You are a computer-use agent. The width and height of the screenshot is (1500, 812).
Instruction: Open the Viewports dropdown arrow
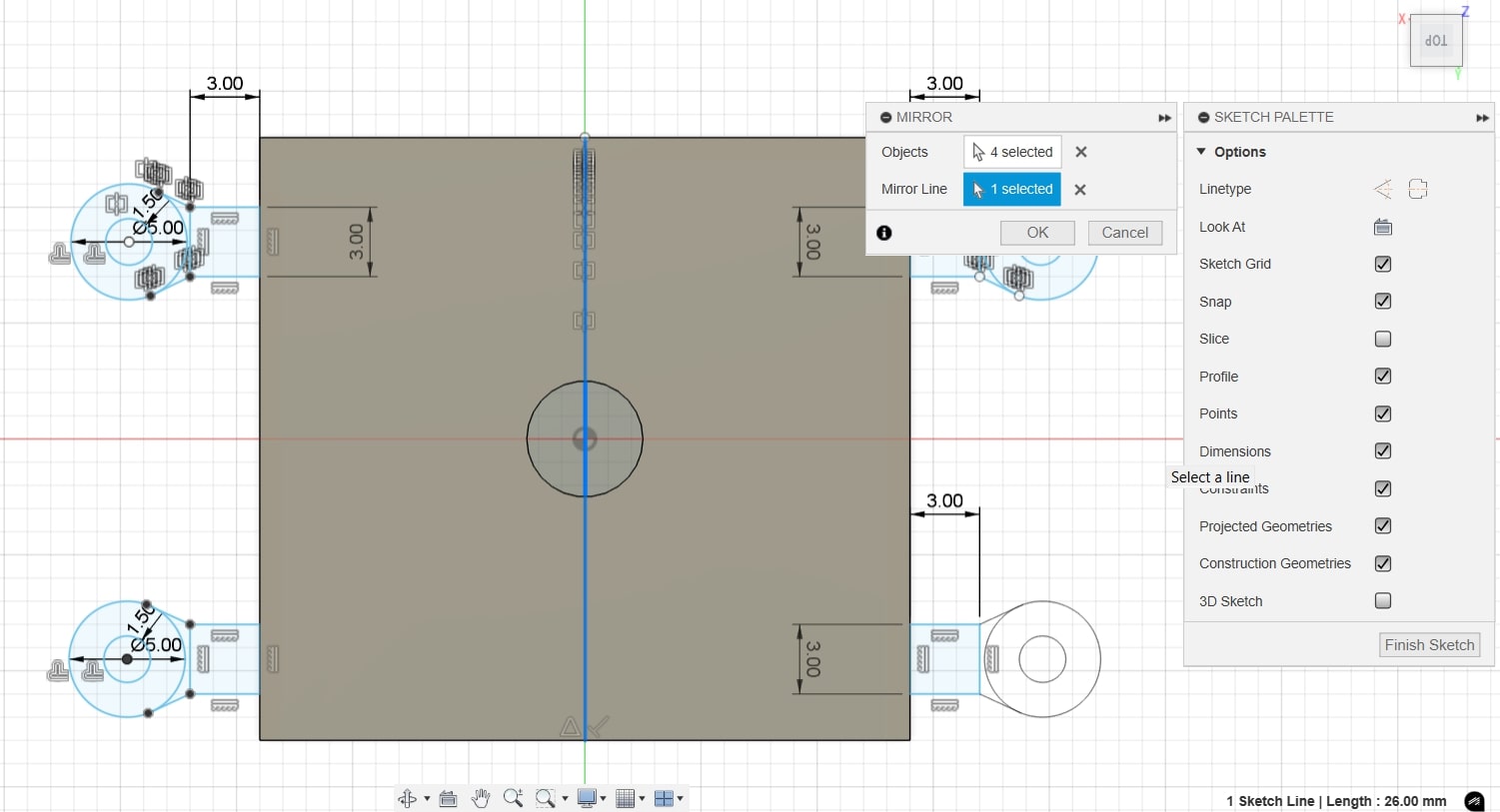click(x=681, y=799)
